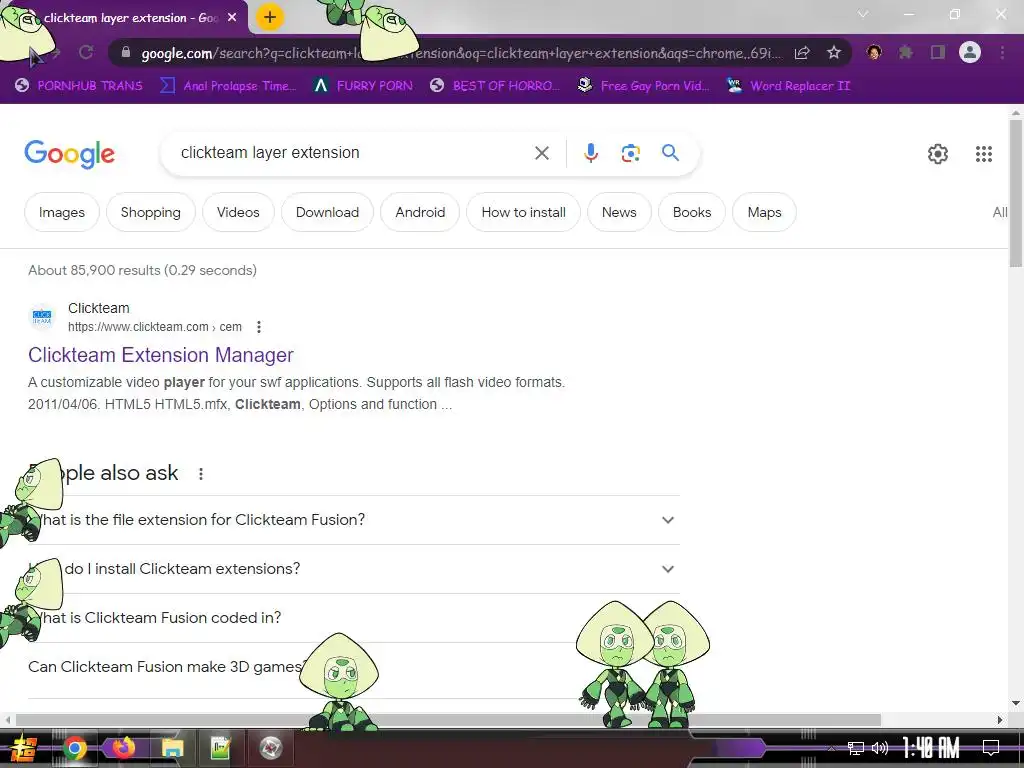Open the Clickteam Extension Manager result
The width and height of the screenshot is (1024, 768).
[x=161, y=355]
